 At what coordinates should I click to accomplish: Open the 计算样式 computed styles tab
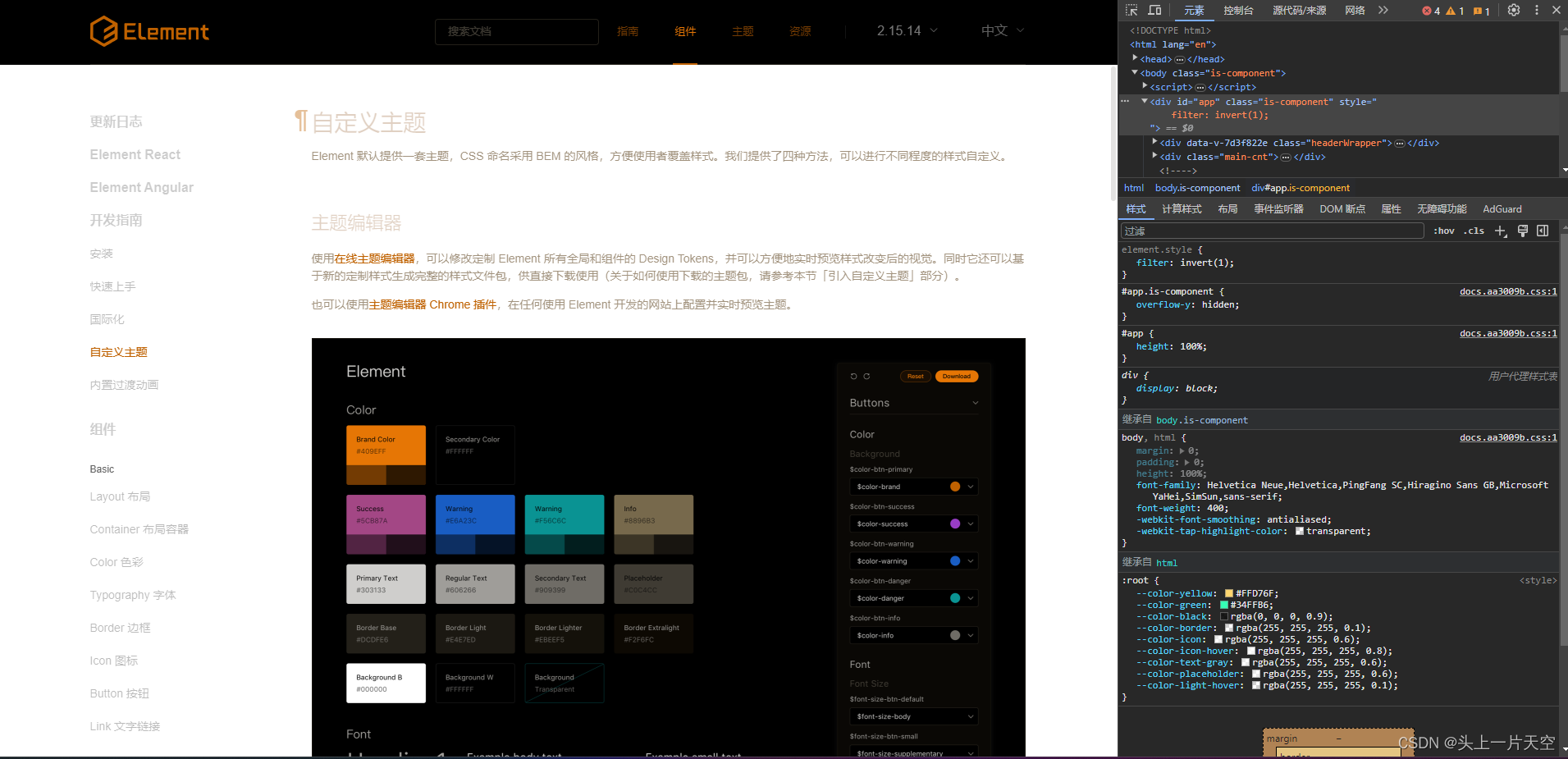1182,209
